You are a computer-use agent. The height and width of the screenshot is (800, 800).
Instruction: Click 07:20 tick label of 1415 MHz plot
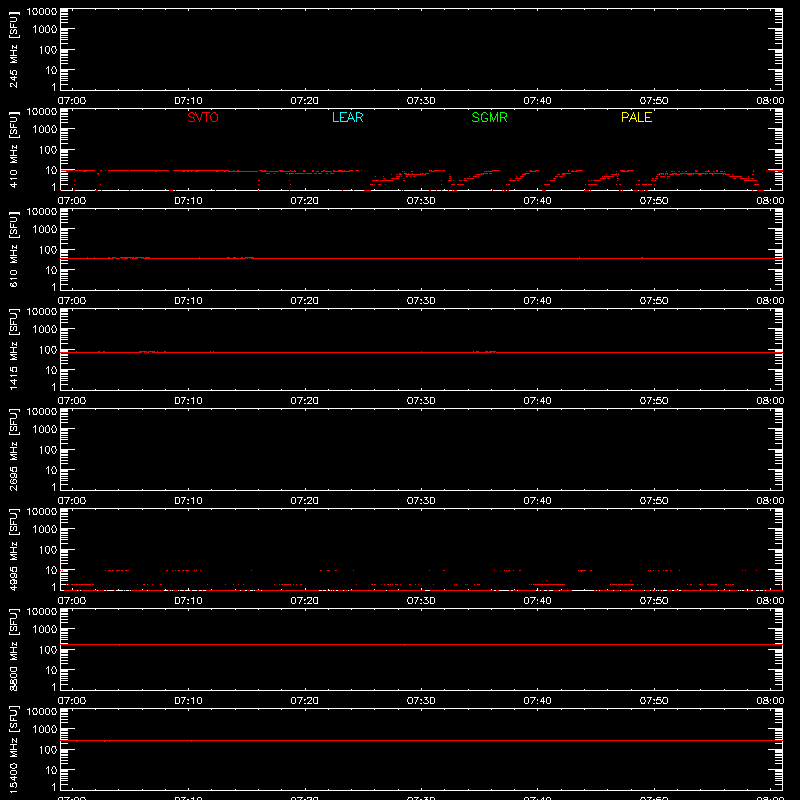[x=305, y=401]
